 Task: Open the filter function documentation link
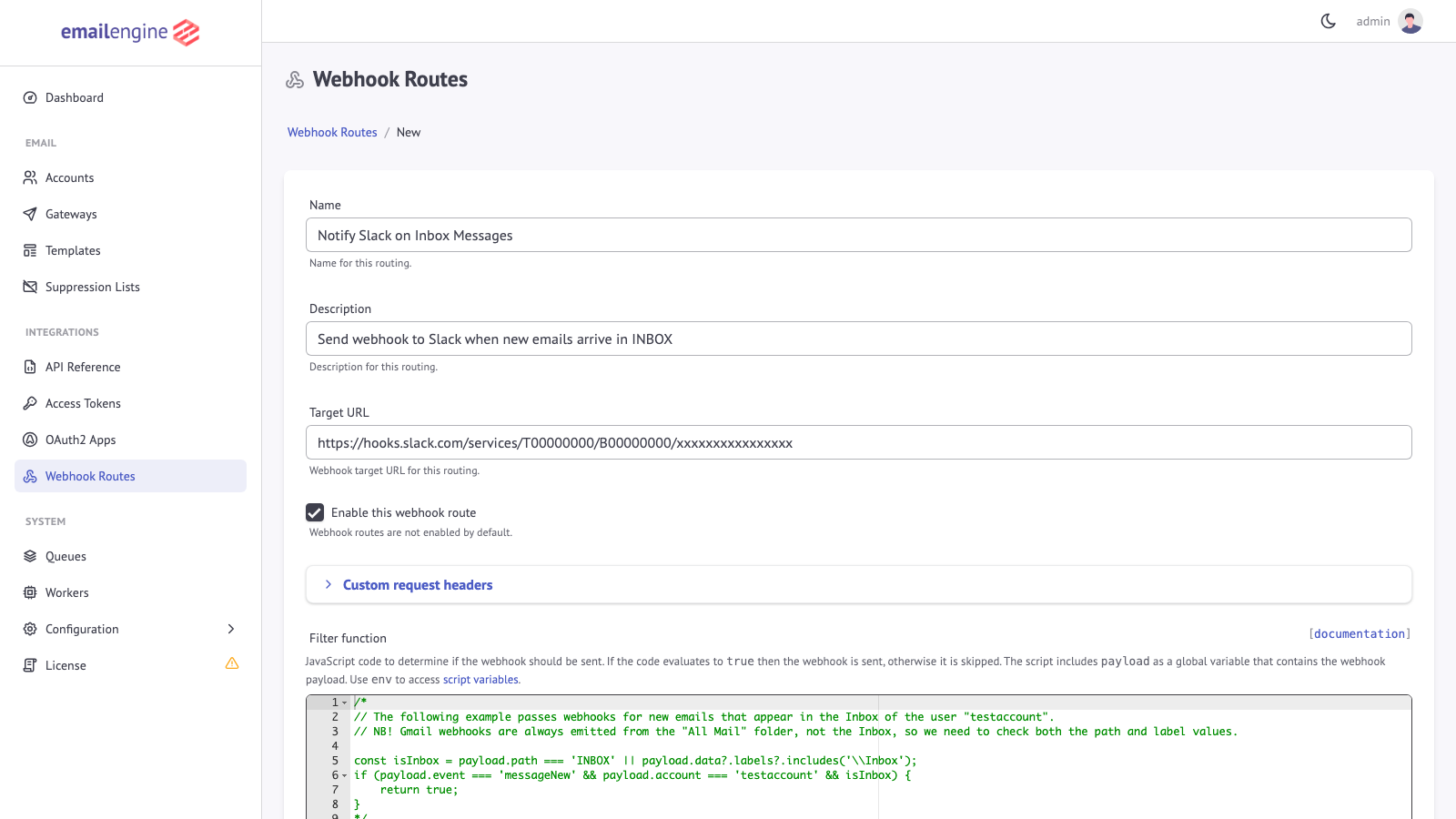[1360, 633]
